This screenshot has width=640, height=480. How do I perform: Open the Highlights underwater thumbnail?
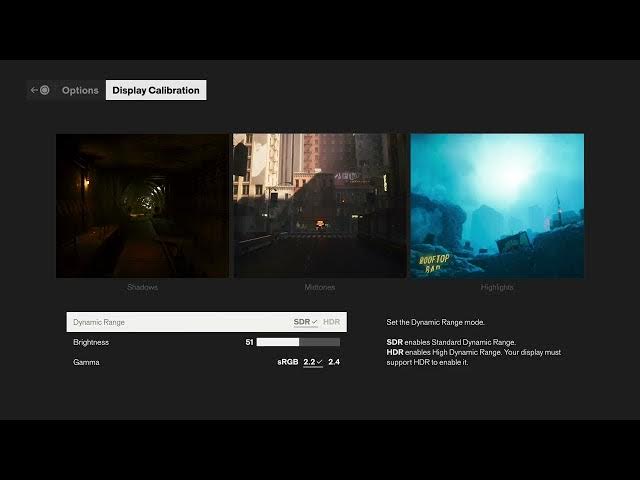[x=497, y=206]
